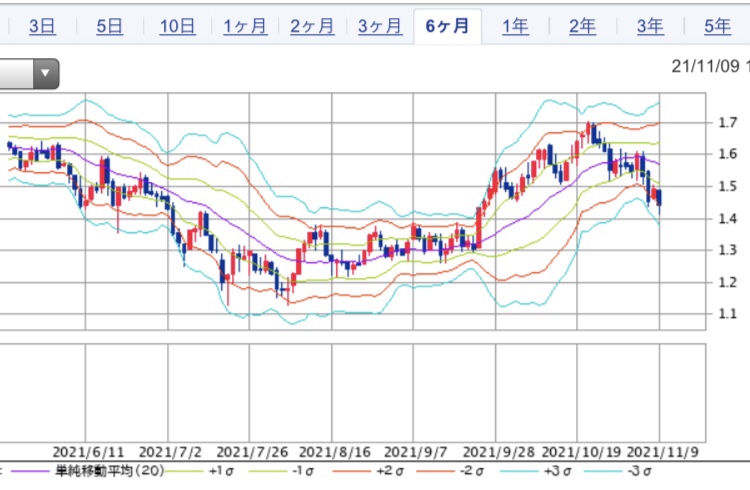Show the 1ヶ月 chart range

tap(244, 27)
